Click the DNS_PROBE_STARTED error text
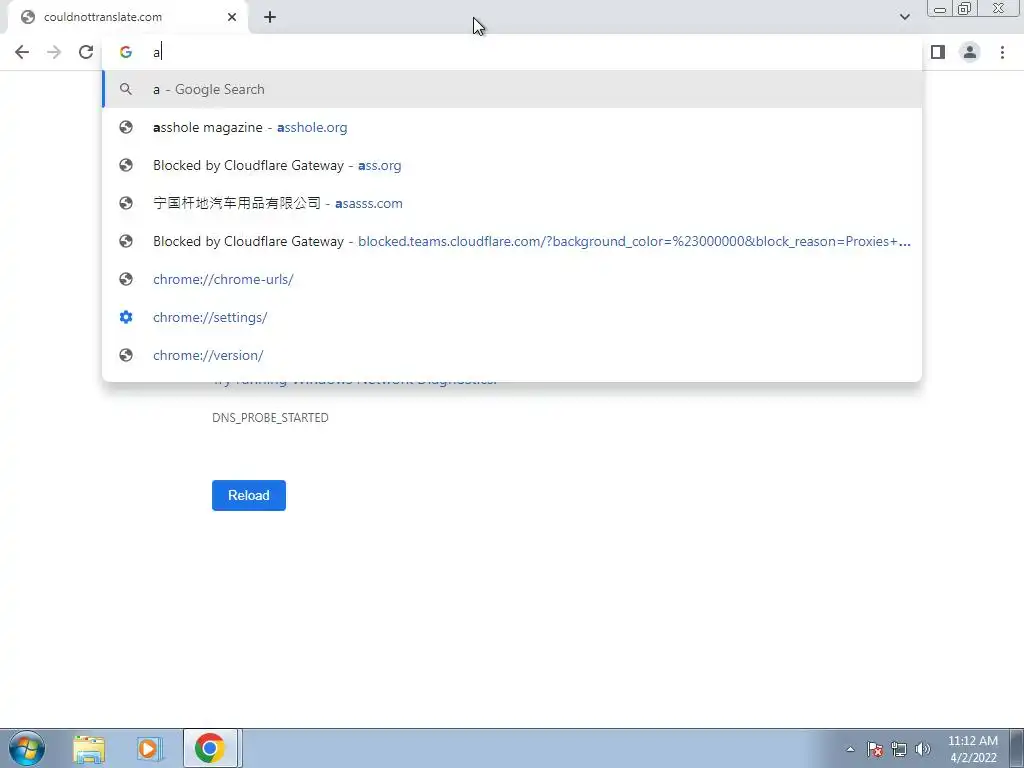 pos(270,417)
